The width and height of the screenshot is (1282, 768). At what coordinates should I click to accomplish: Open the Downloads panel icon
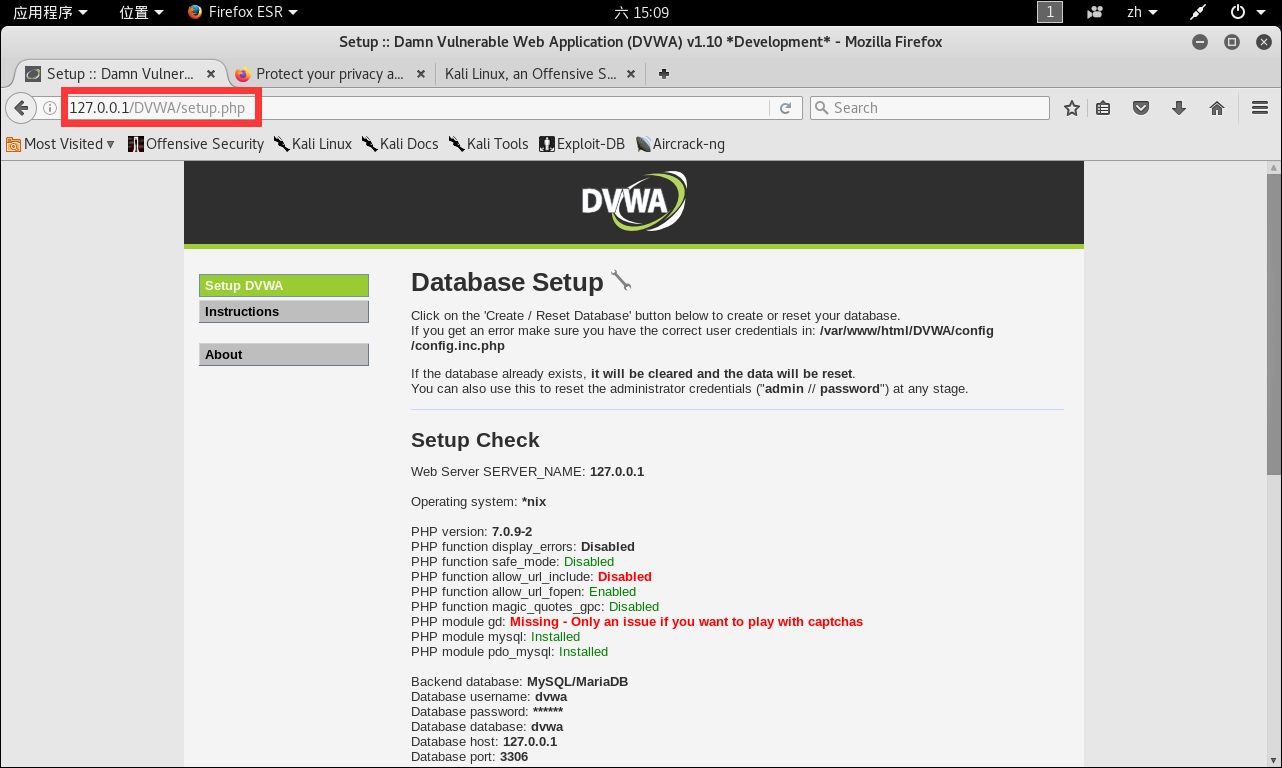[x=1178, y=107]
